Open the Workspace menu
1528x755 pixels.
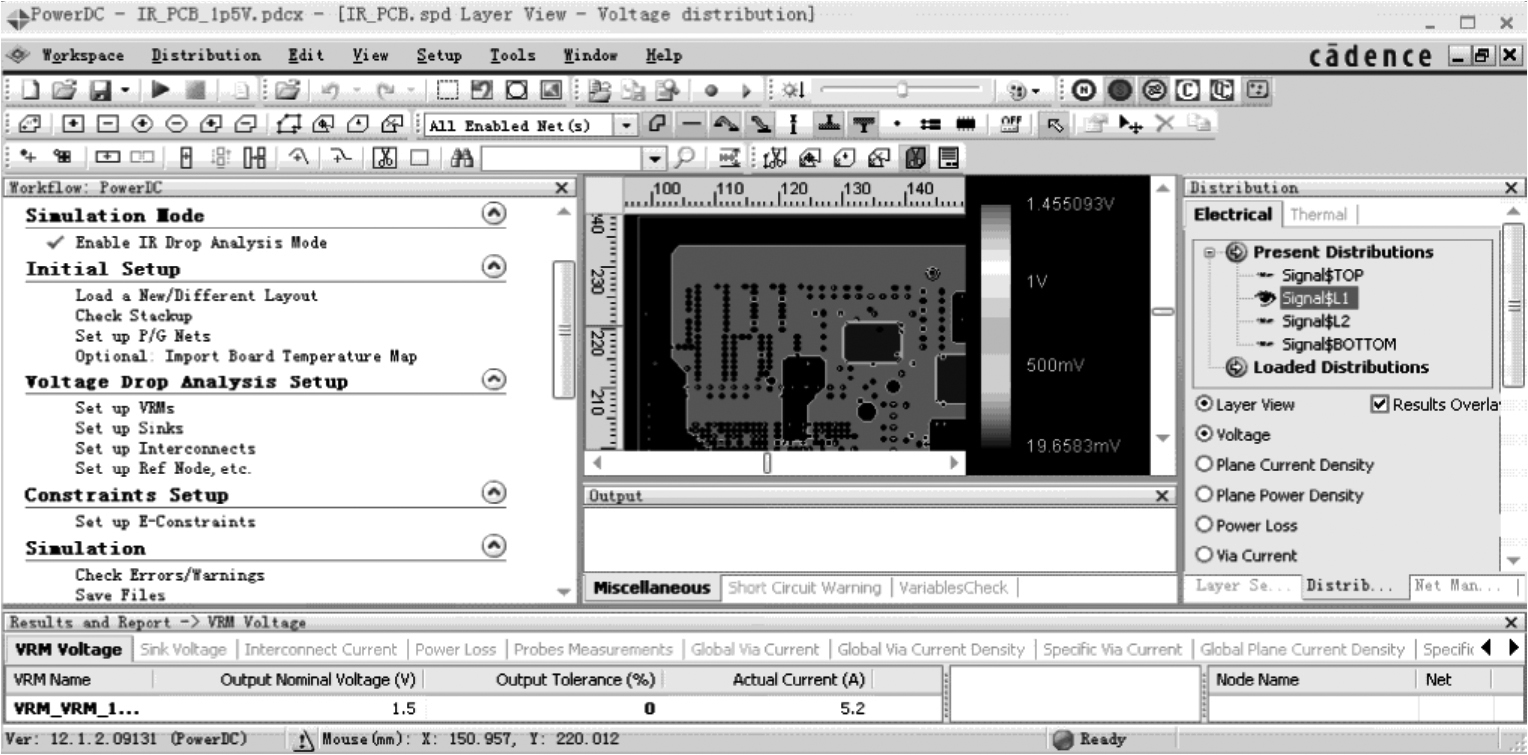click(x=82, y=56)
